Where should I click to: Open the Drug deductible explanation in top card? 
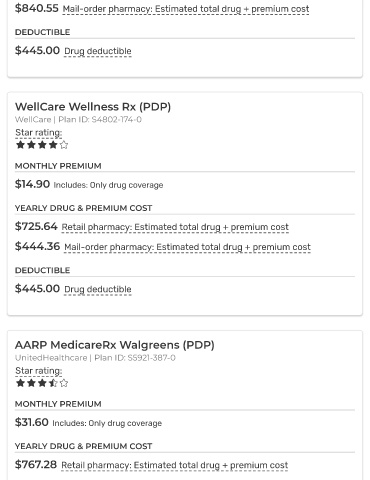click(x=98, y=51)
